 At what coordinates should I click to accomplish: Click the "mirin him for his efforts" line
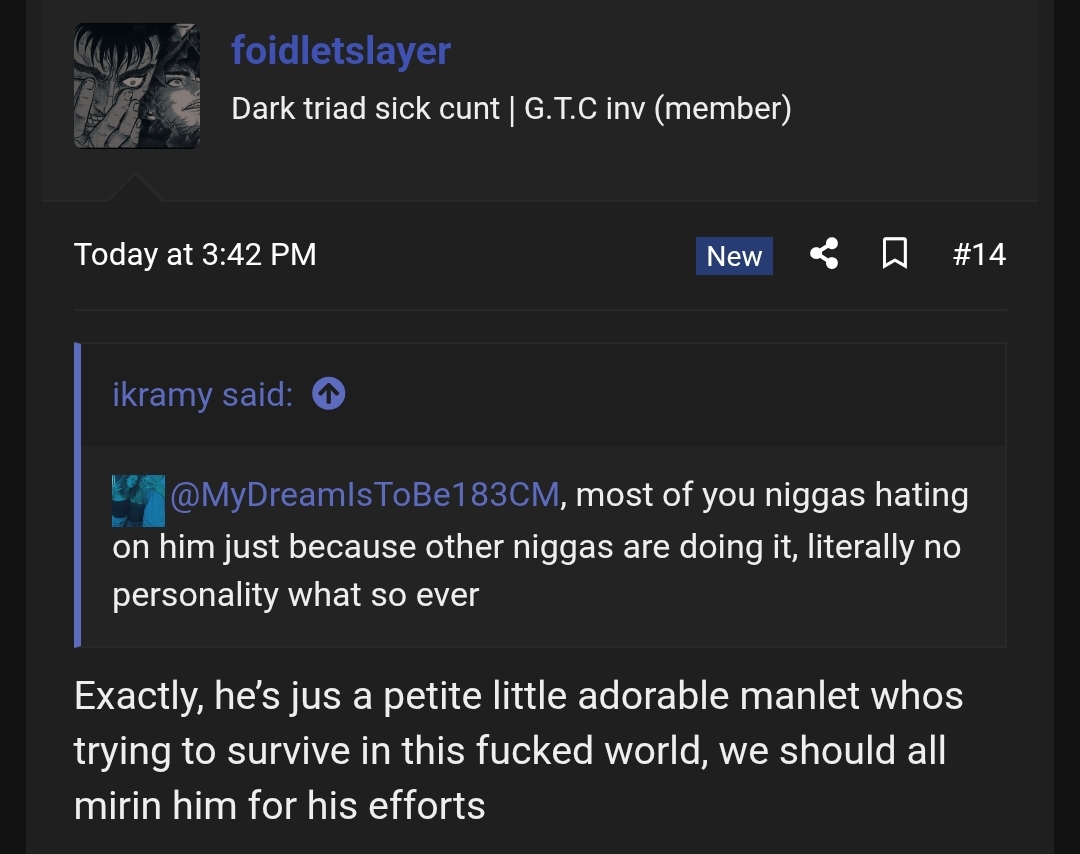tap(280, 804)
